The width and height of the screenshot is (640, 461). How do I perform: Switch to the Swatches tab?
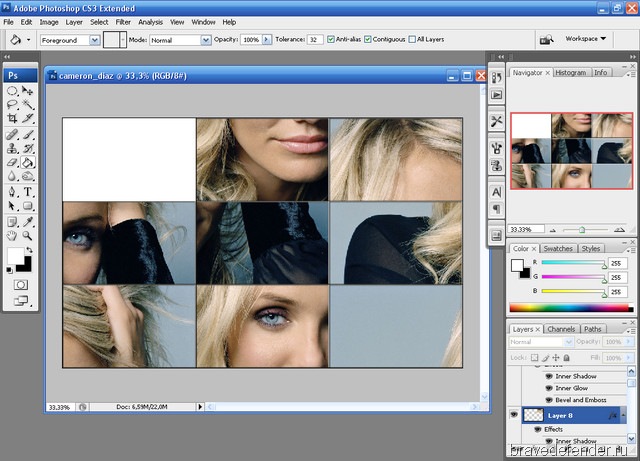click(558, 249)
